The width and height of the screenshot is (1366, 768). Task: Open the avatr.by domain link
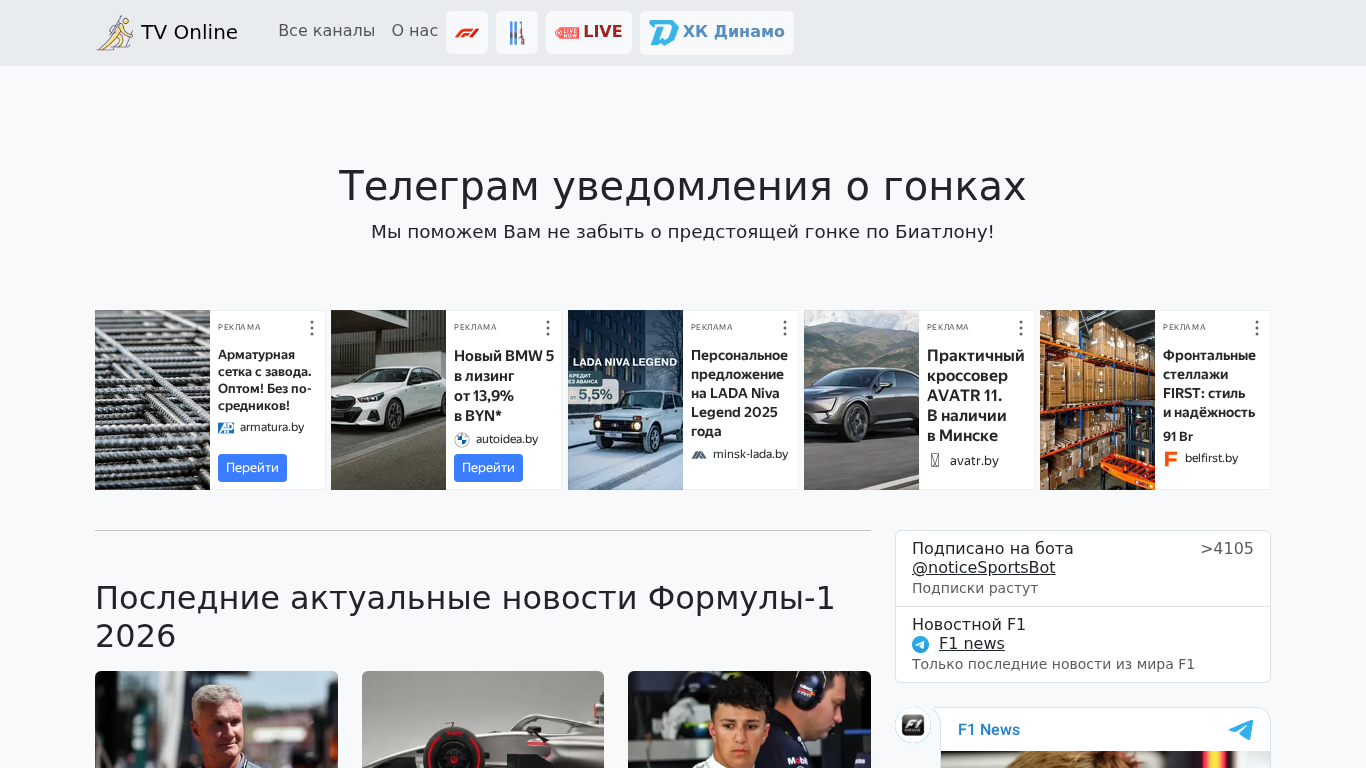974,461
